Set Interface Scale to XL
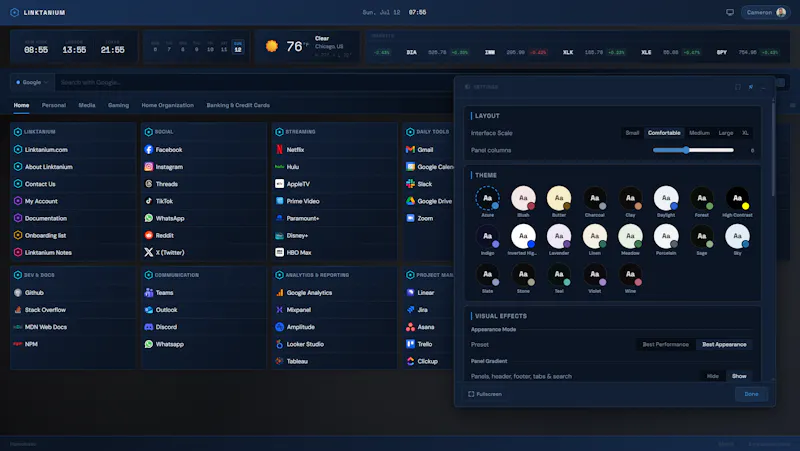The image size is (800, 451). click(x=745, y=133)
